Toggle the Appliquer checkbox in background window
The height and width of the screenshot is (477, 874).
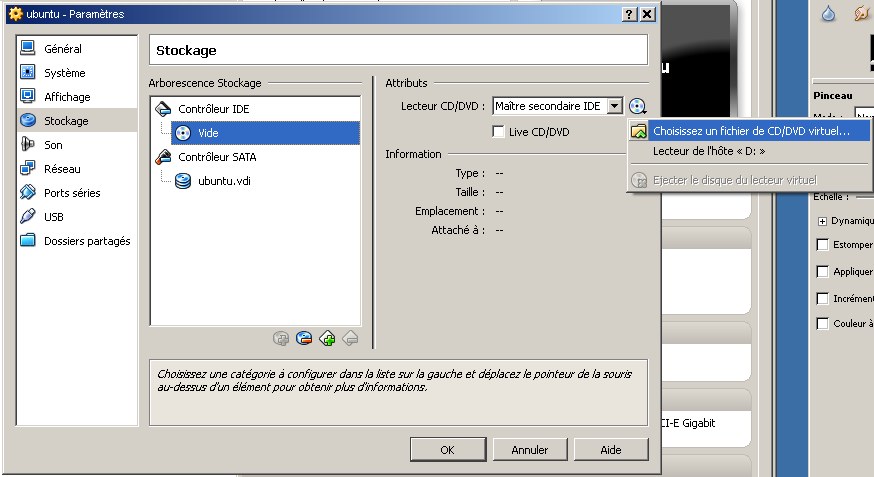(x=822, y=271)
